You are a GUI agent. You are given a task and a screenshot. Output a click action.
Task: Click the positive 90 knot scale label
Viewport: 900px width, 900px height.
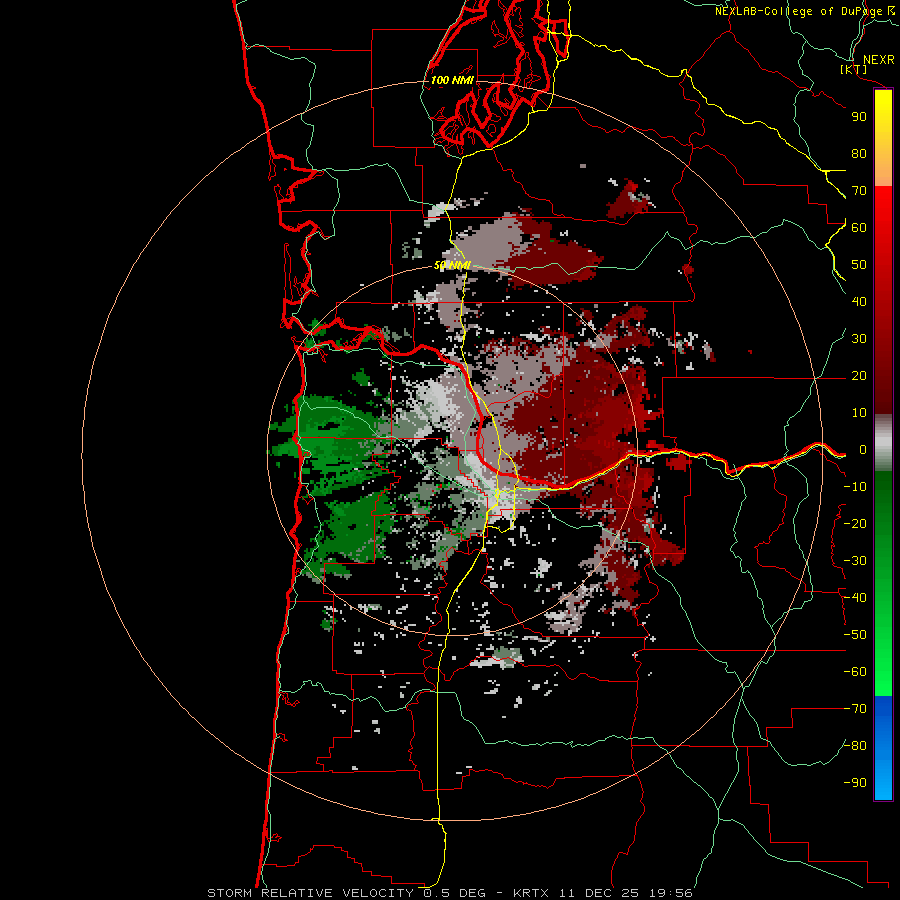click(x=859, y=117)
